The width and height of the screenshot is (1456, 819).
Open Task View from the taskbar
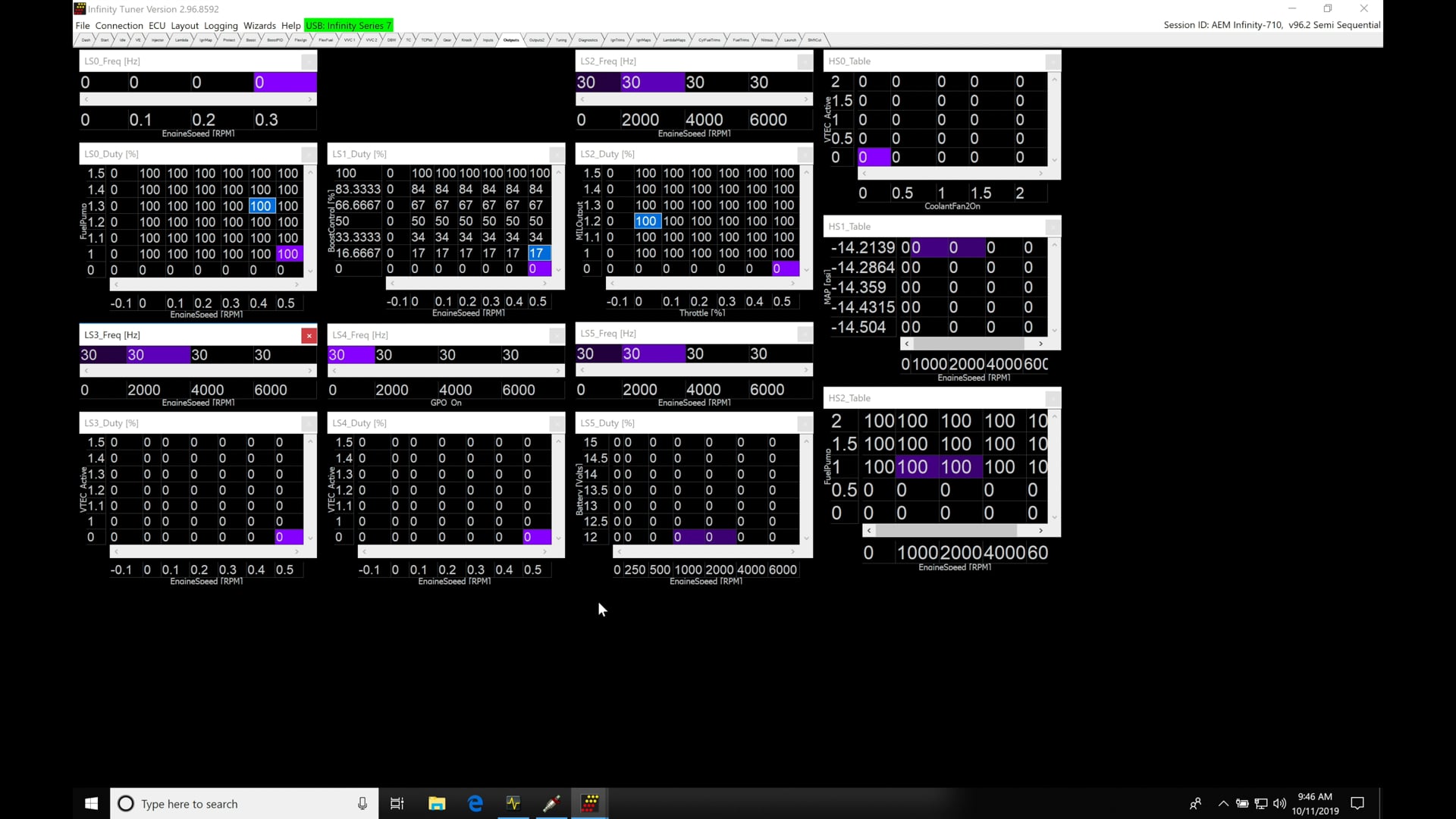coord(397,803)
